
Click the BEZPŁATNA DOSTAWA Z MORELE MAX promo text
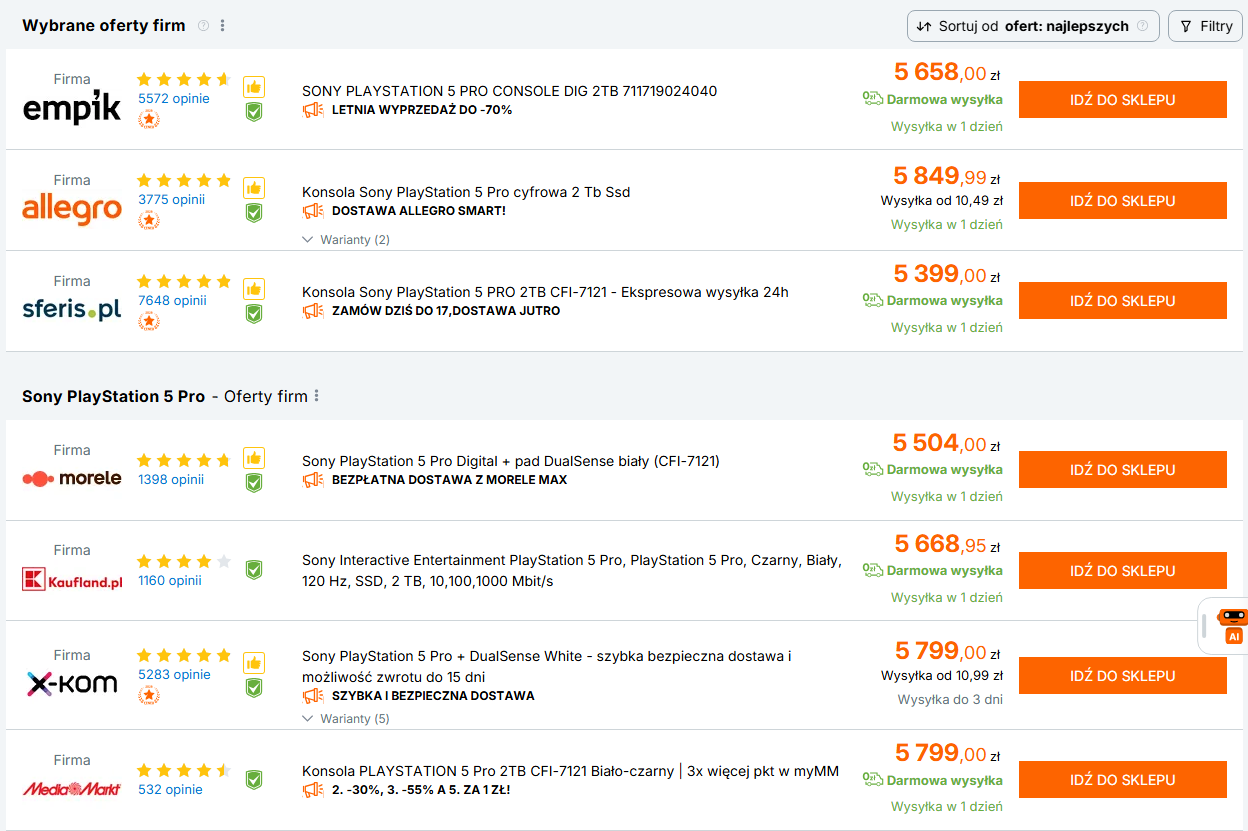(449, 480)
